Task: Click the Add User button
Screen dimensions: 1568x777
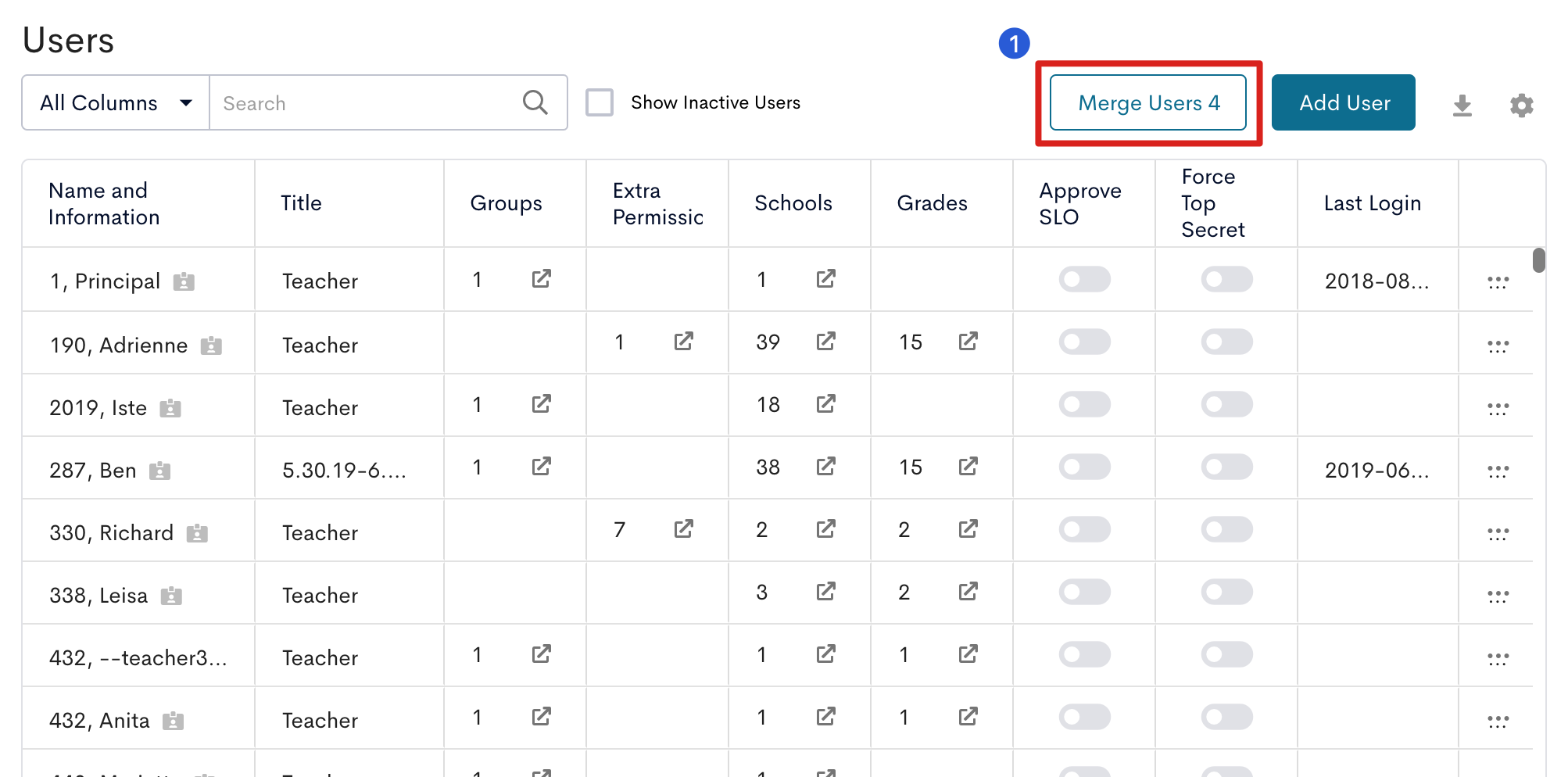Action: (x=1344, y=102)
